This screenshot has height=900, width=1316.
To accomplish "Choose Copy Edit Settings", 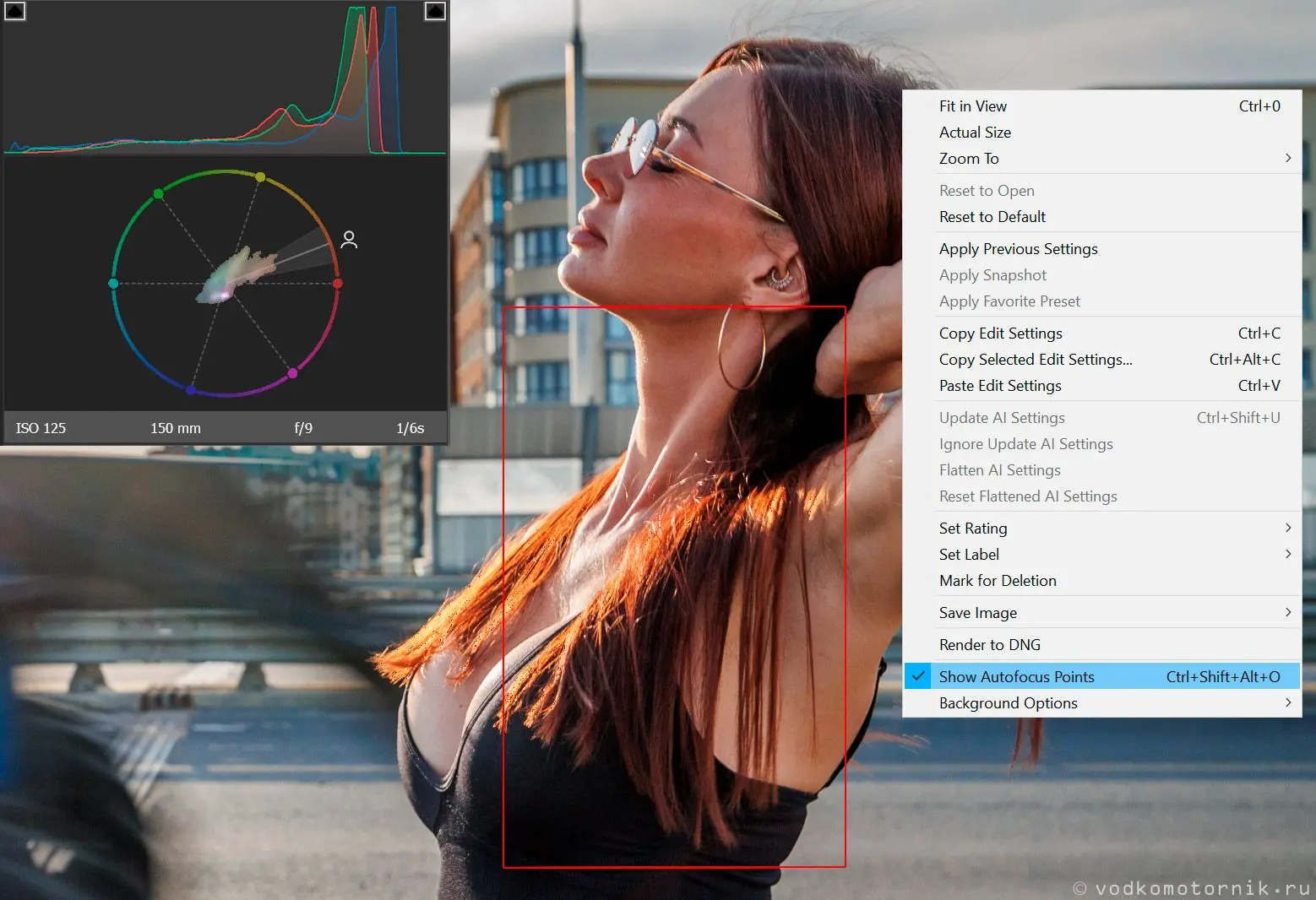I will (1102, 333).
